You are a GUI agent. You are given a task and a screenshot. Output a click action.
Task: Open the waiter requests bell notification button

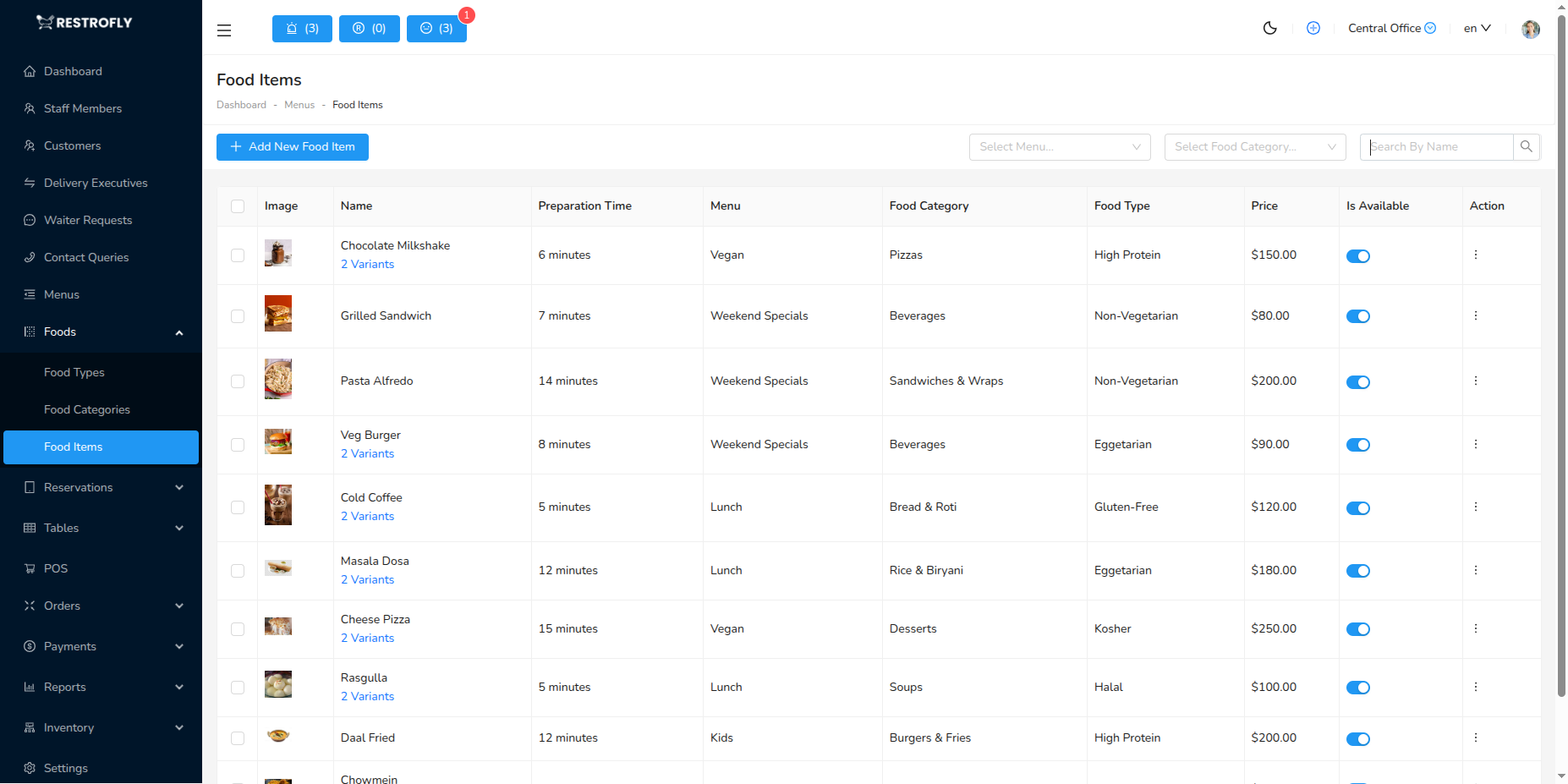302,28
